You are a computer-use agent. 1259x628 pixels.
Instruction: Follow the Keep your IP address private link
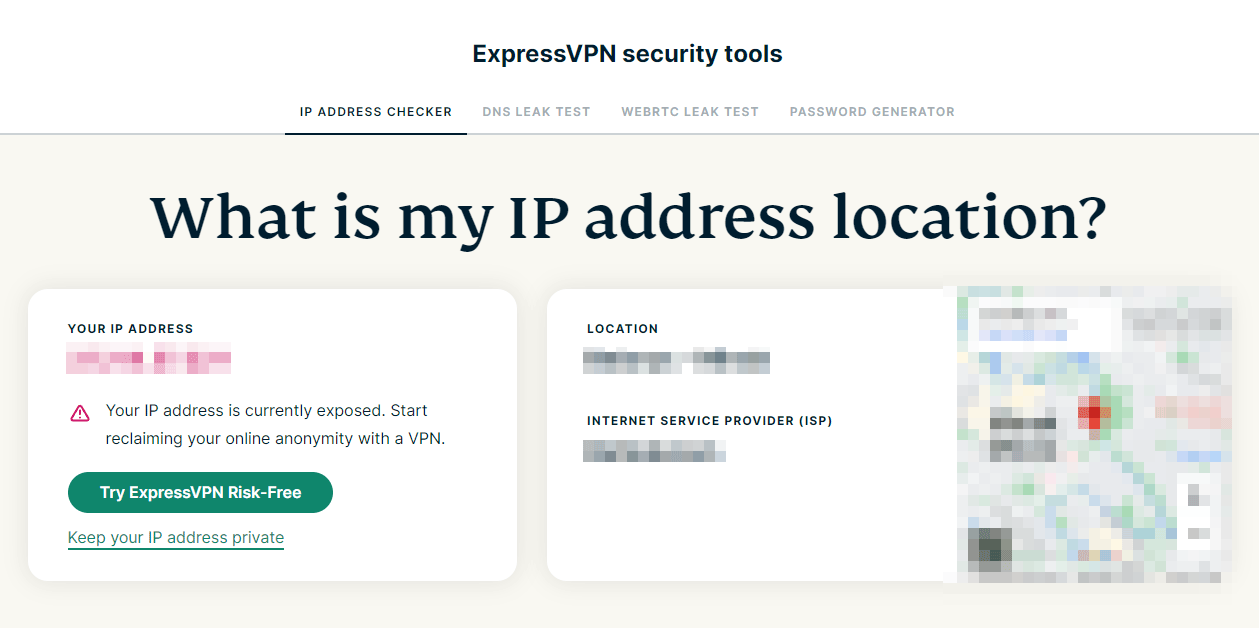[176, 538]
